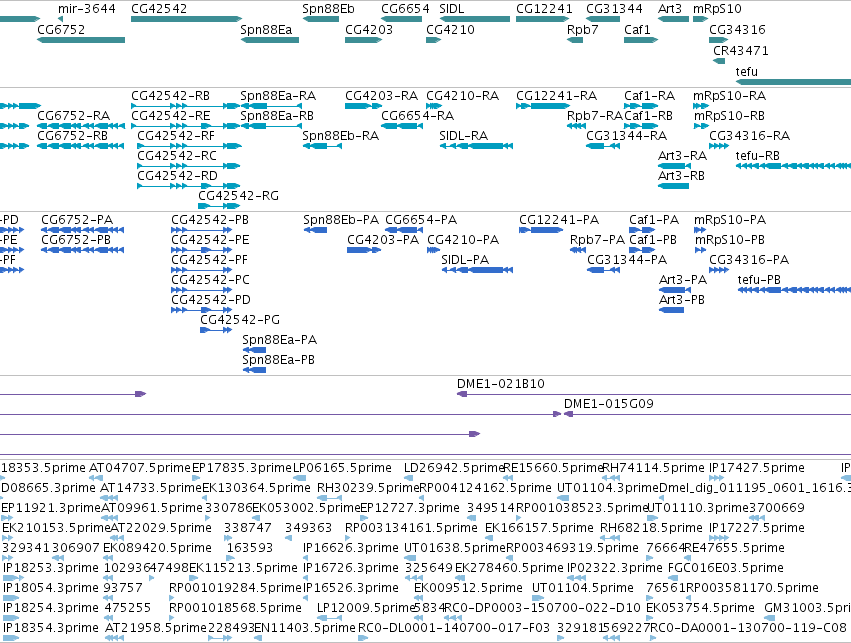This screenshot has height=643, width=851.
Task: Select the Art3 gene label
Action: pyautogui.click(x=670, y=9)
